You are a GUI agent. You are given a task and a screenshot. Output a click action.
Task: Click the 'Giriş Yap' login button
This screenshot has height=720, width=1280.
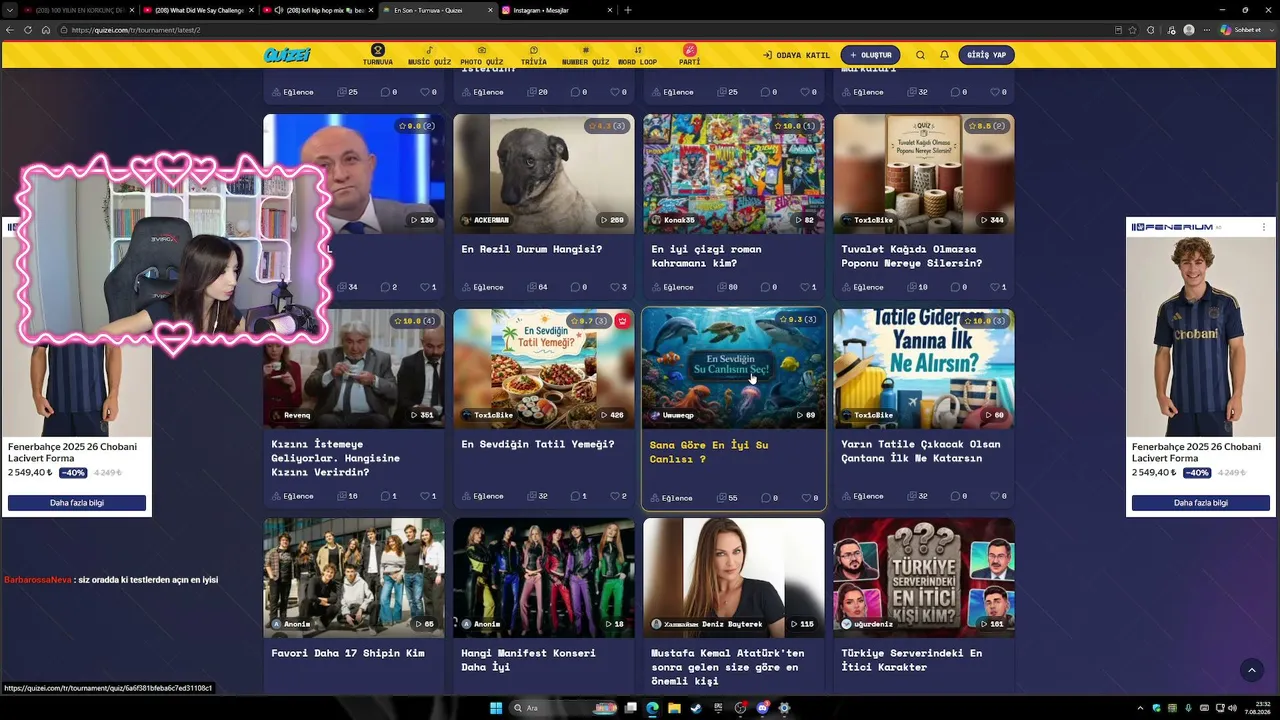(x=986, y=55)
